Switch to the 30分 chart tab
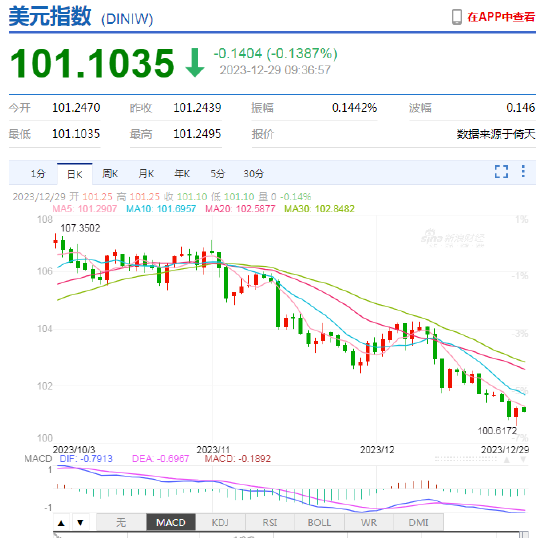 click(253, 174)
